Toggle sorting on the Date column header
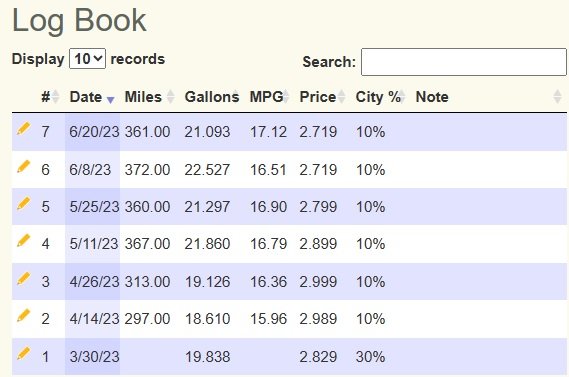This screenshot has height=377, width=569. coord(92,97)
